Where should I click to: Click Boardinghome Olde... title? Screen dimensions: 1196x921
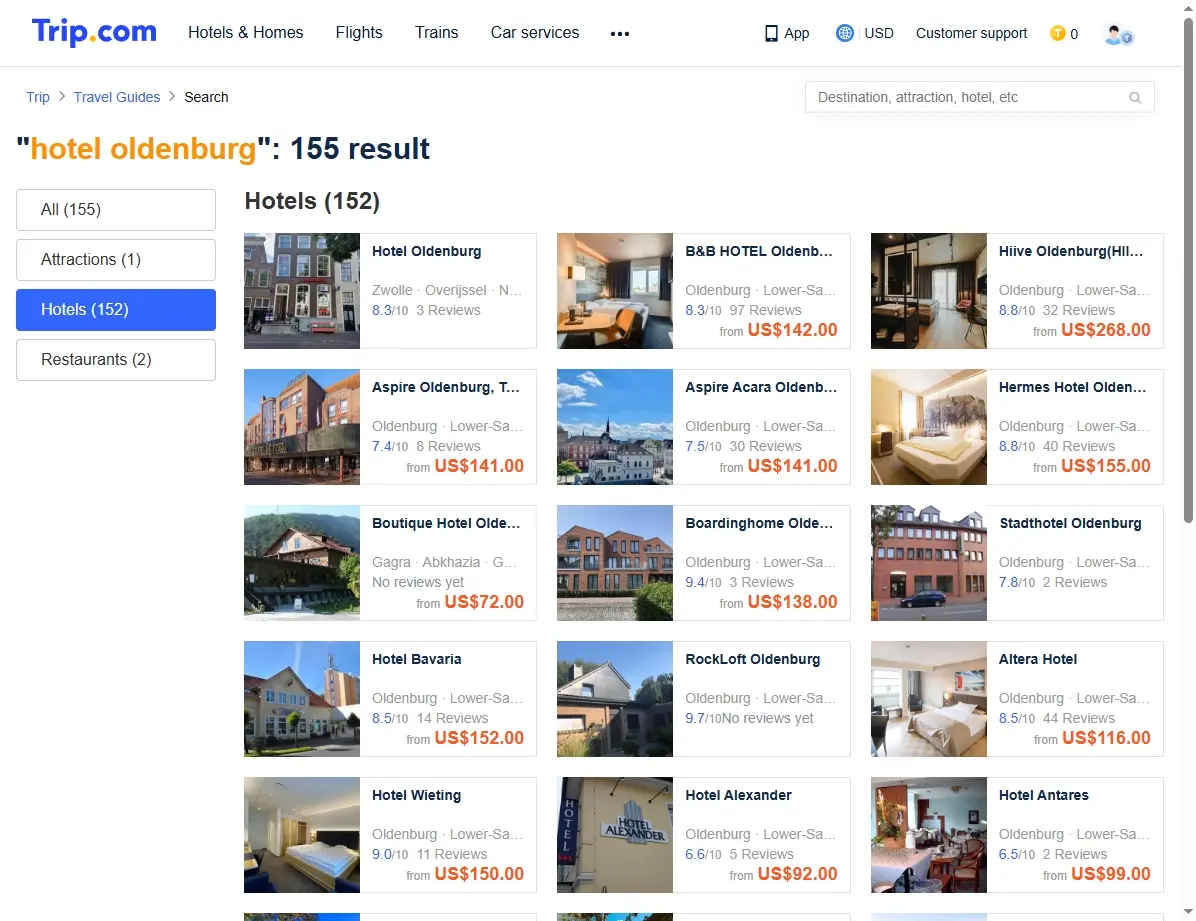point(759,523)
